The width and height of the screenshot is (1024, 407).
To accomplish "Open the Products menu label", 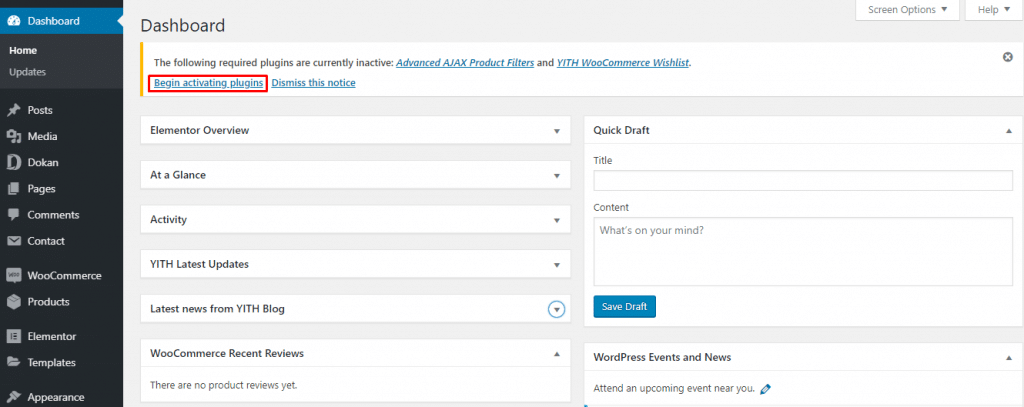I will tap(48, 302).
